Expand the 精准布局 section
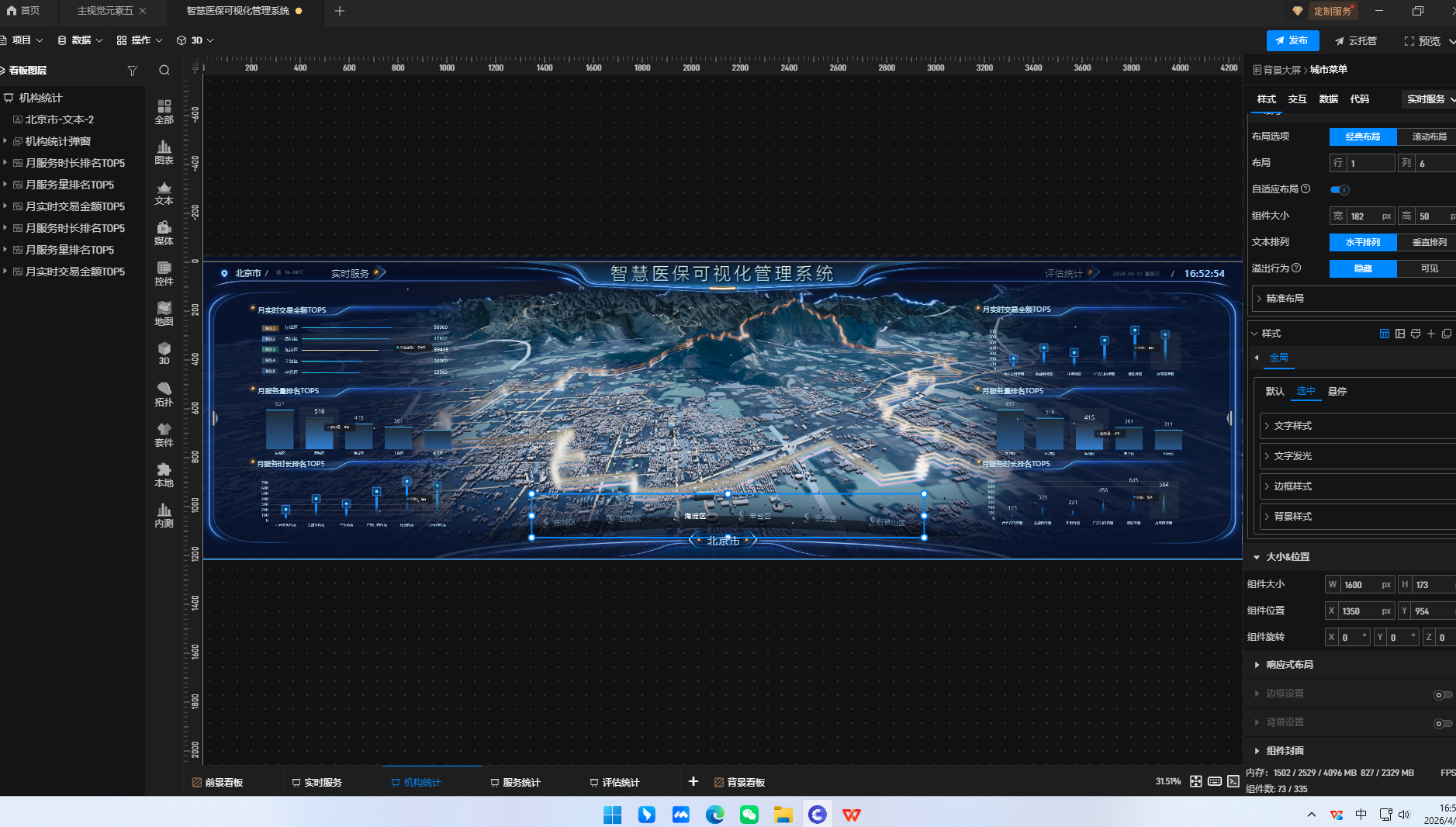Screen dimensions: 1456x827 point(1285,299)
